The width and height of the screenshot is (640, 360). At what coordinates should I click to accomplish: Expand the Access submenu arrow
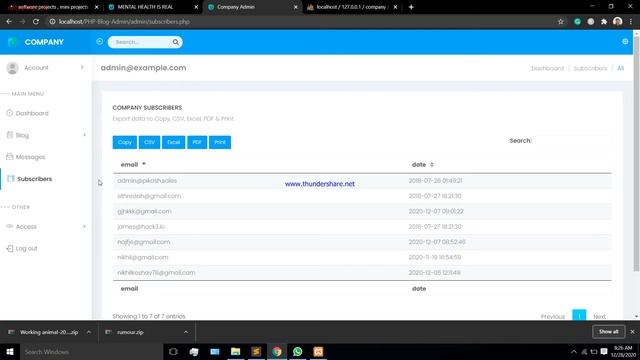pos(84,227)
